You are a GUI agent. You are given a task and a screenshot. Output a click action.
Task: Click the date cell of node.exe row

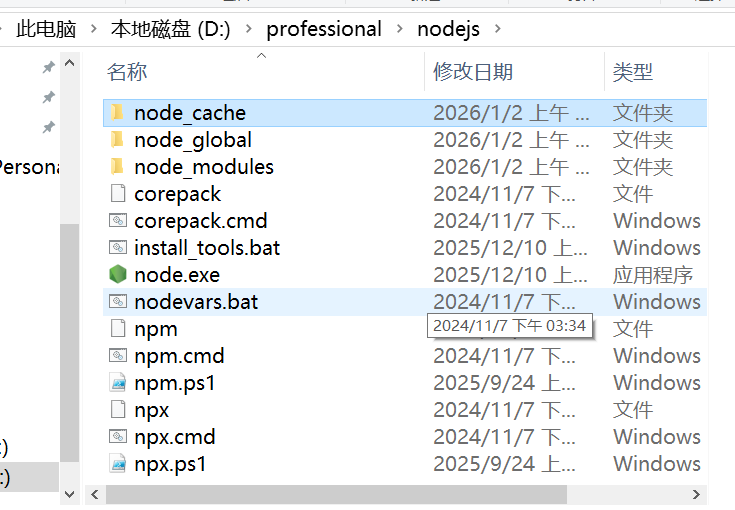click(510, 275)
